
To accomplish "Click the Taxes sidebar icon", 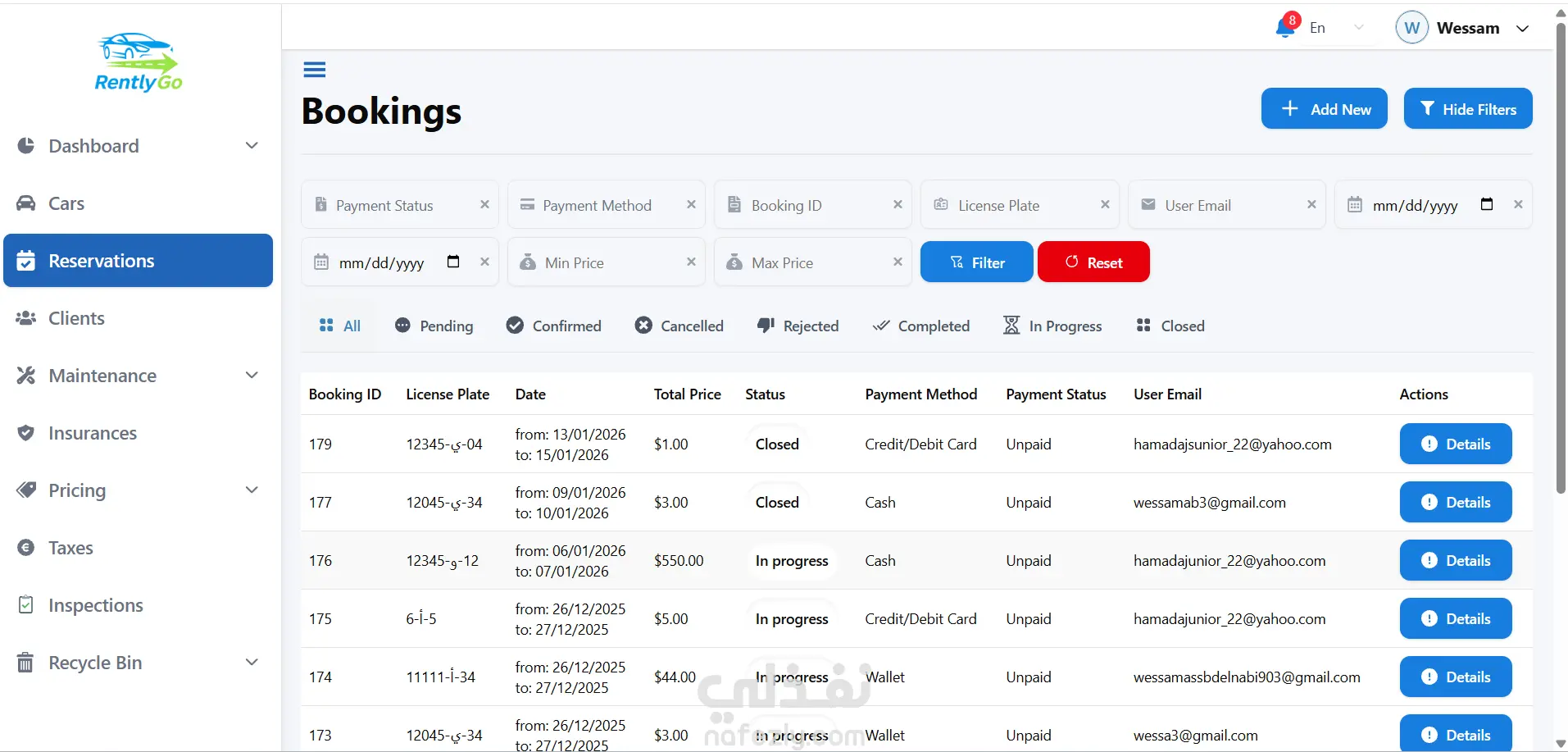I will pyautogui.click(x=26, y=548).
